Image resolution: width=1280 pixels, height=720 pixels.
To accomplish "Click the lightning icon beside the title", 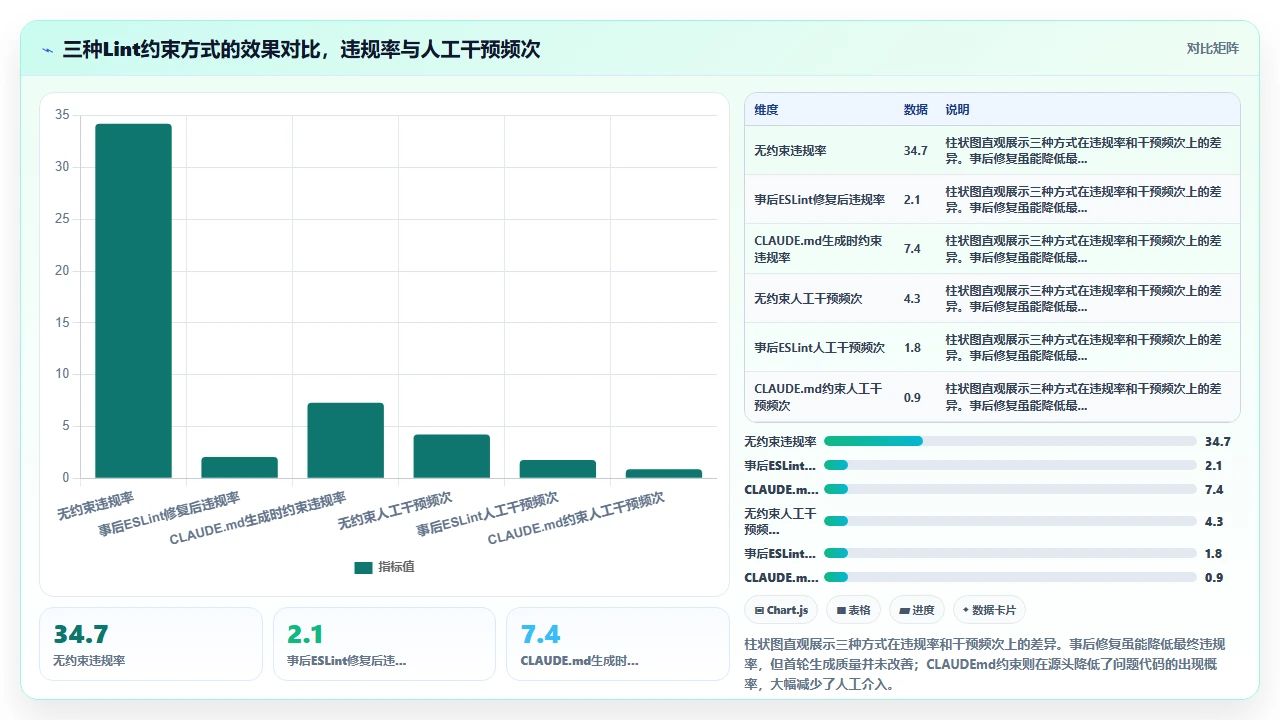I will [47, 49].
